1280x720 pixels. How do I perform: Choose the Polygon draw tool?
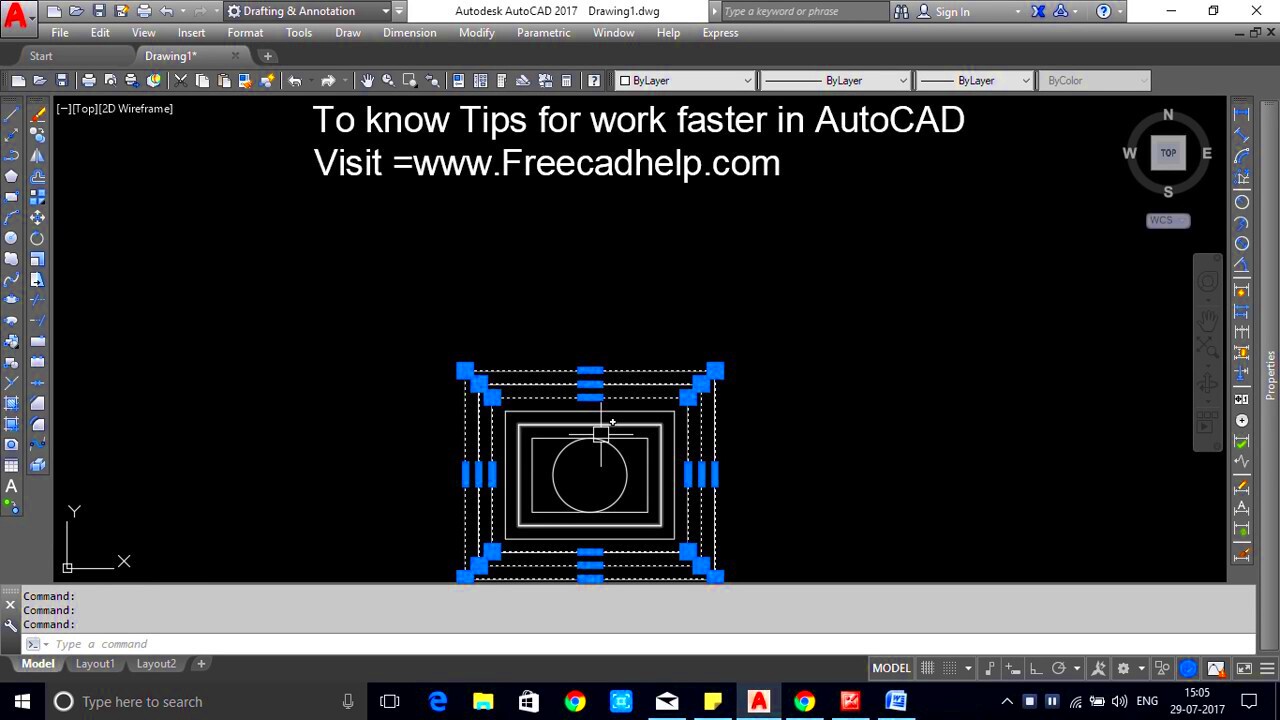(11, 176)
